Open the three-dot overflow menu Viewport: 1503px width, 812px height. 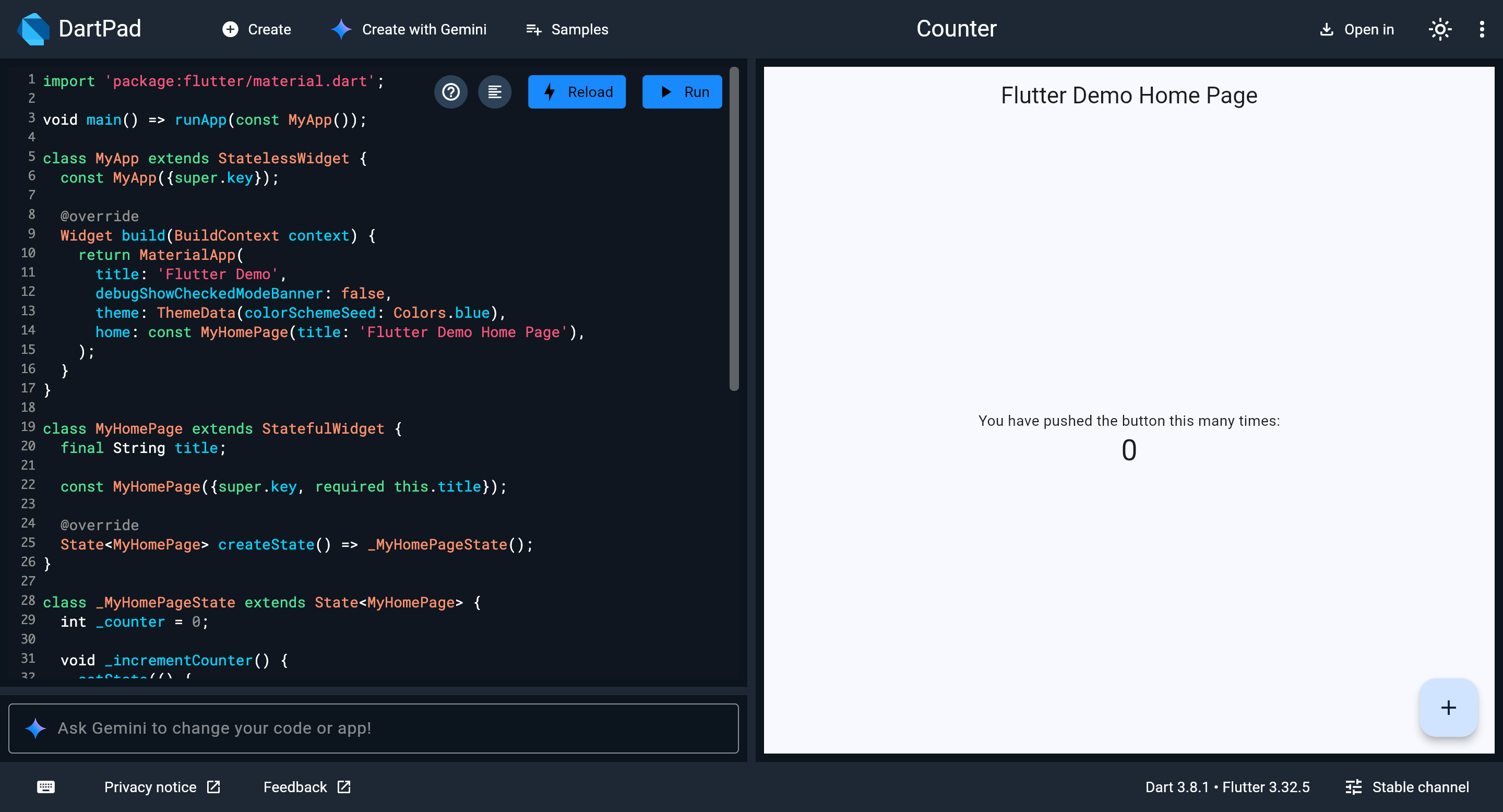1482,29
